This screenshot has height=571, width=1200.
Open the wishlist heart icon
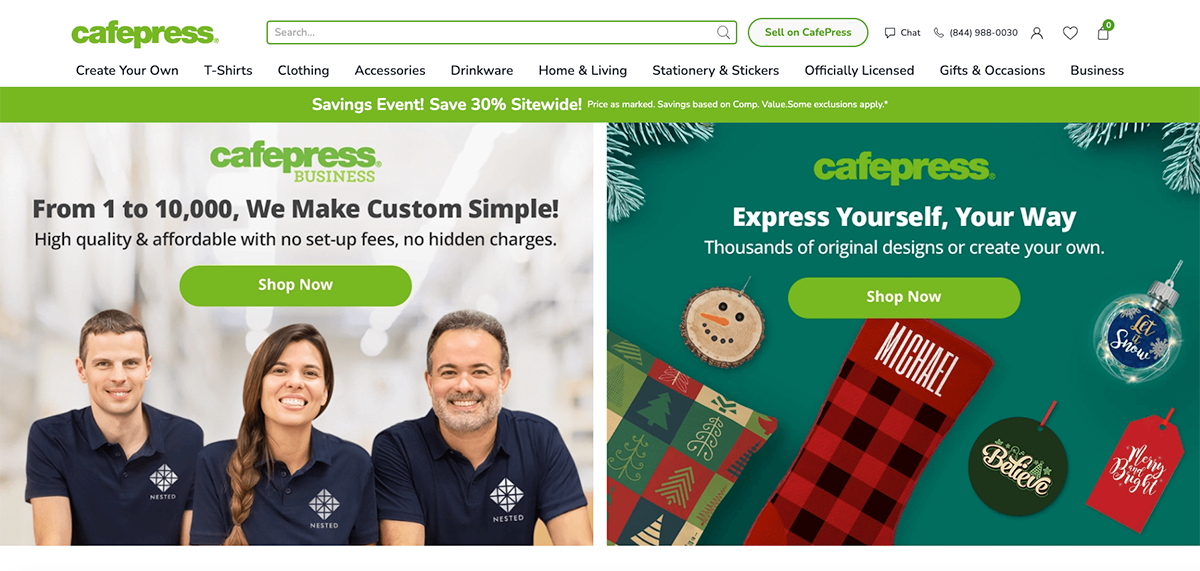tap(1070, 33)
